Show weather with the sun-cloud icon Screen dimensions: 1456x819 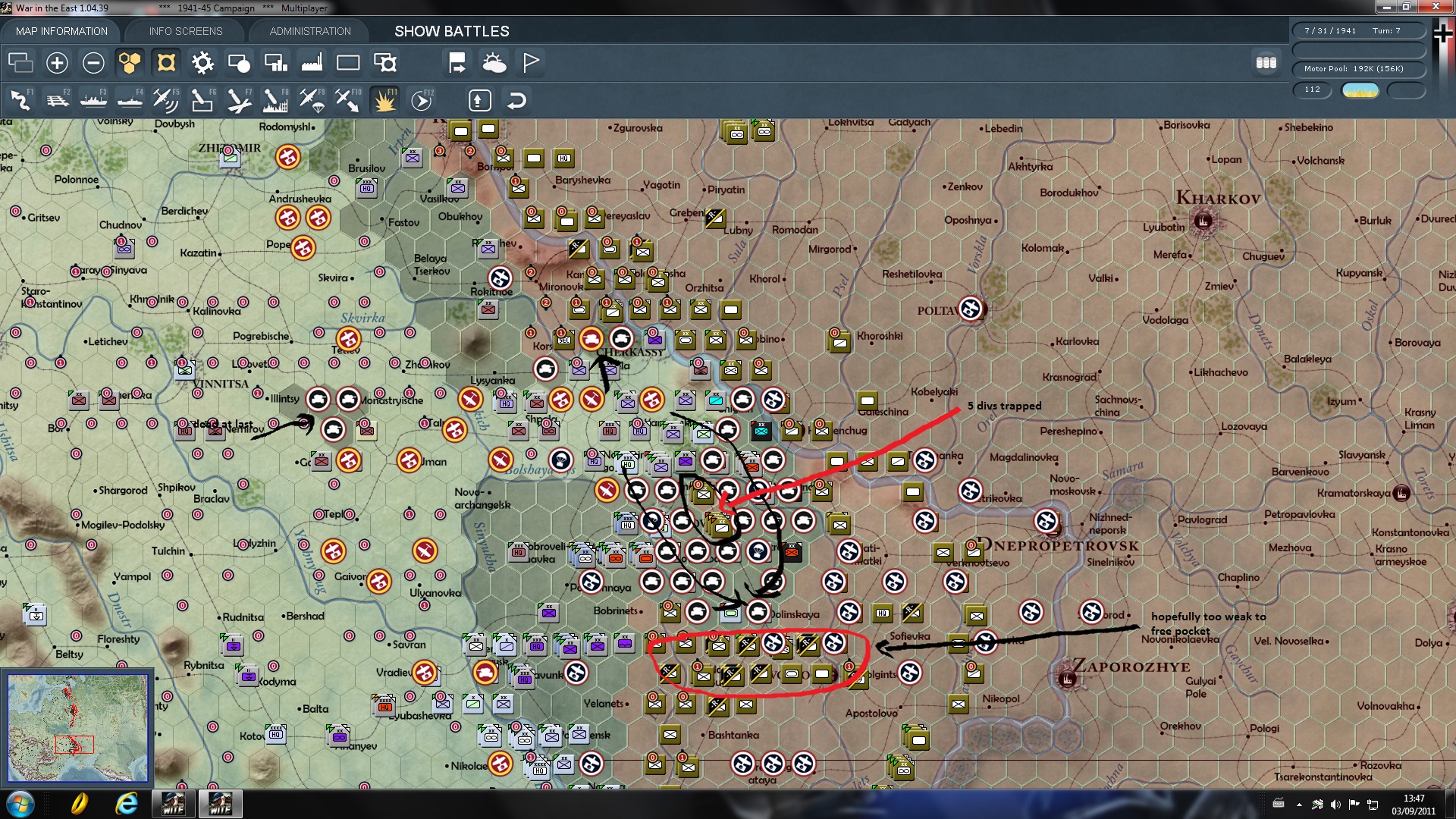pyautogui.click(x=494, y=62)
